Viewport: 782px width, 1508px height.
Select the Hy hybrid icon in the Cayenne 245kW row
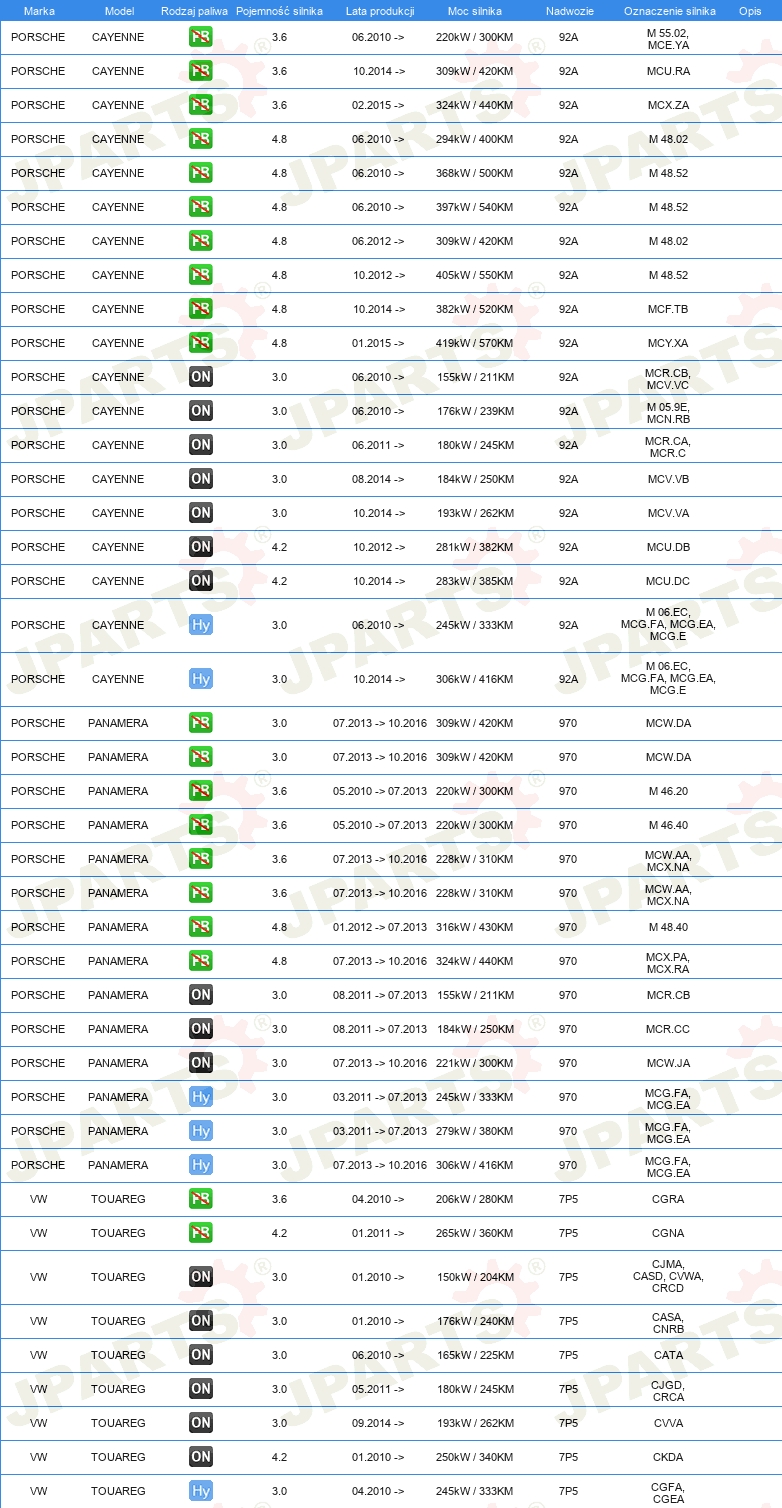tap(201, 625)
